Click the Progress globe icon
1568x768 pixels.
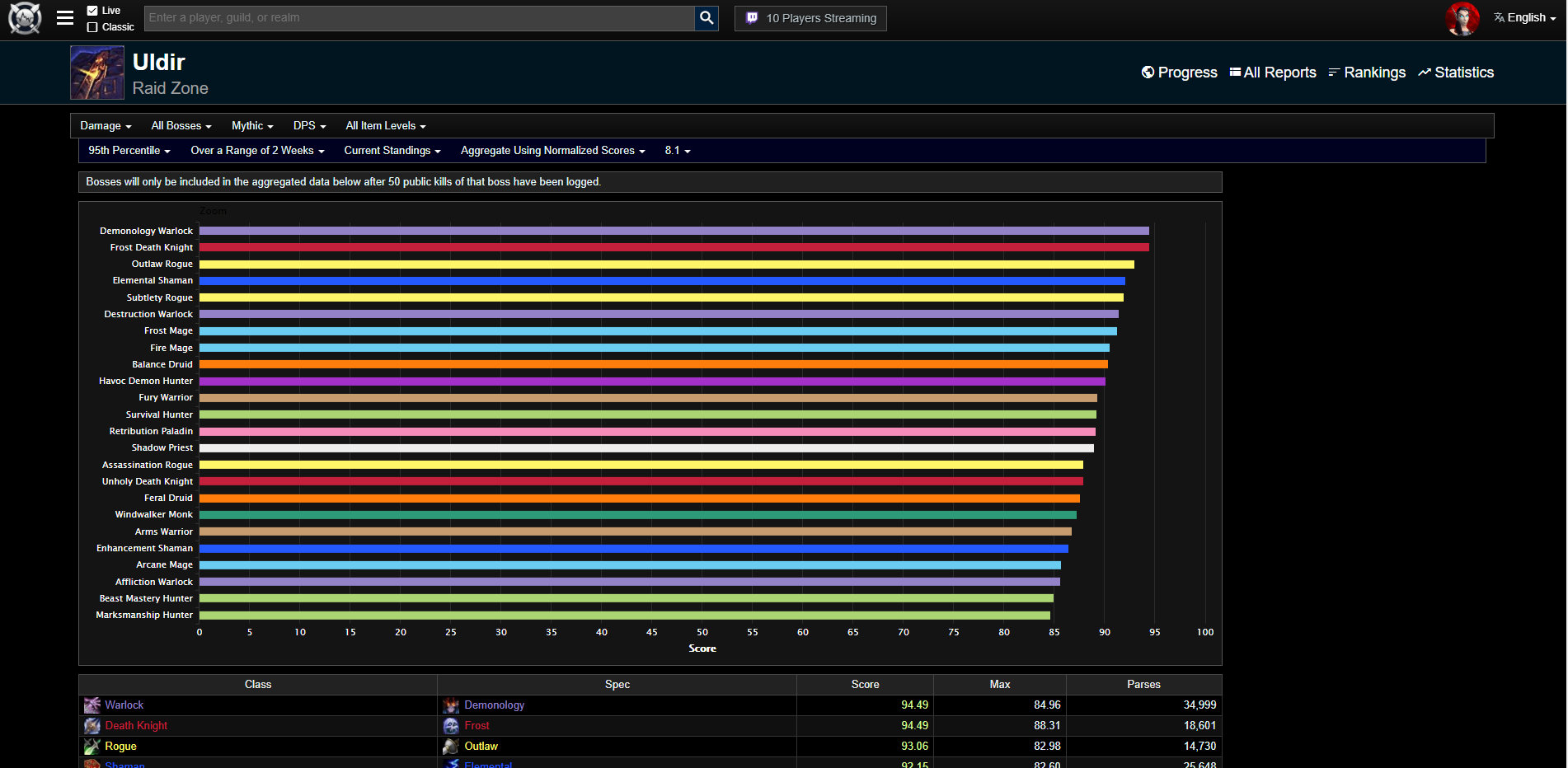1148,73
